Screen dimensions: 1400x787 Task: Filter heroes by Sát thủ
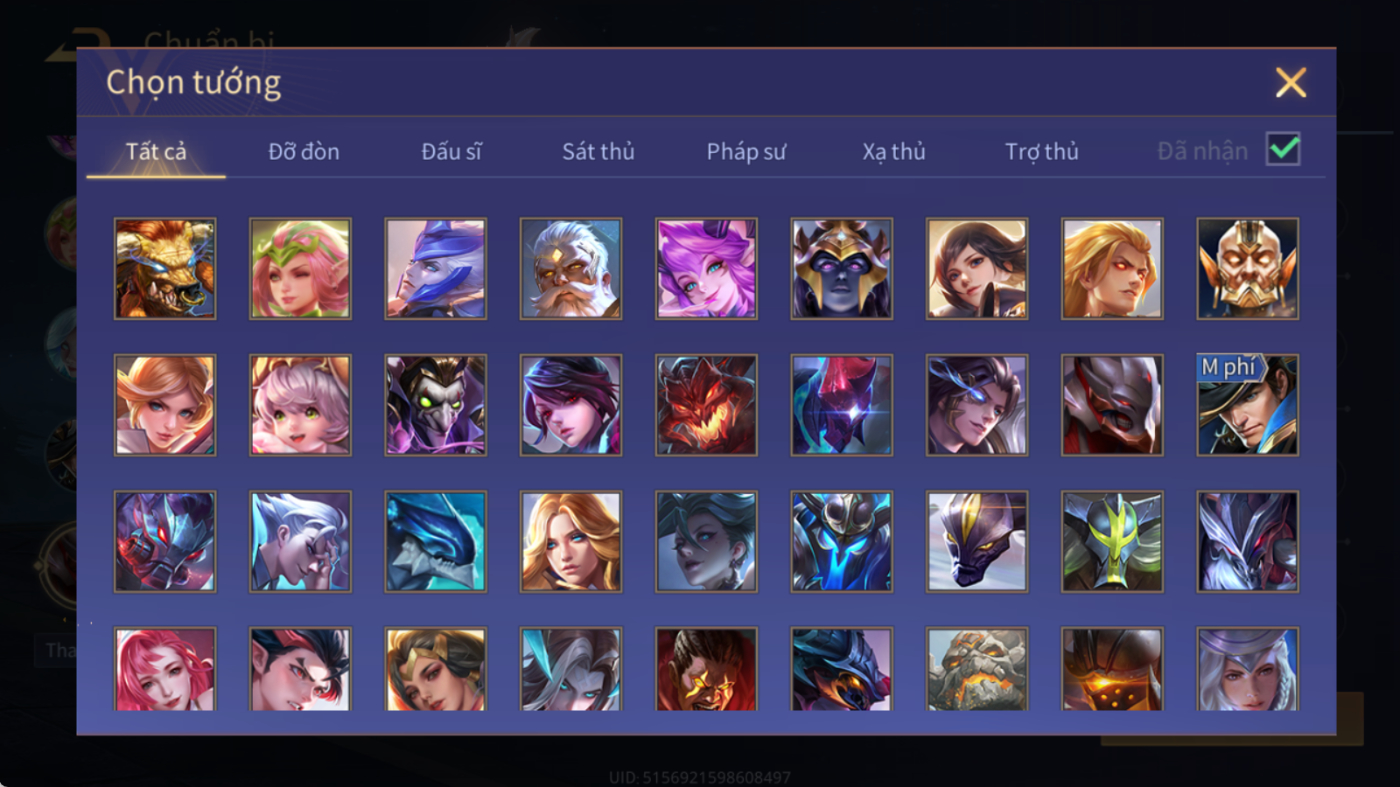[x=598, y=152]
